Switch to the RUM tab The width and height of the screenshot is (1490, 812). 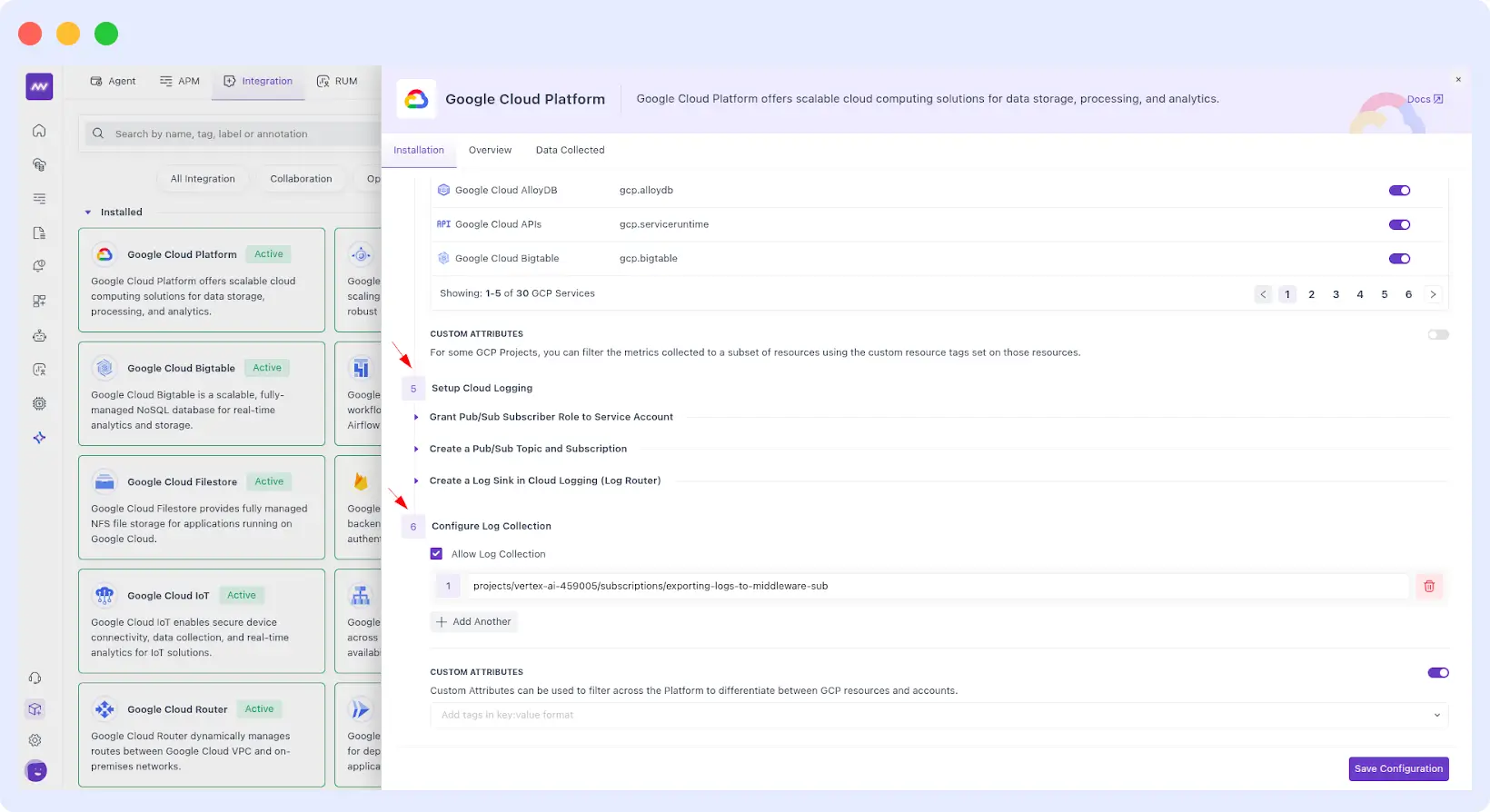337,81
